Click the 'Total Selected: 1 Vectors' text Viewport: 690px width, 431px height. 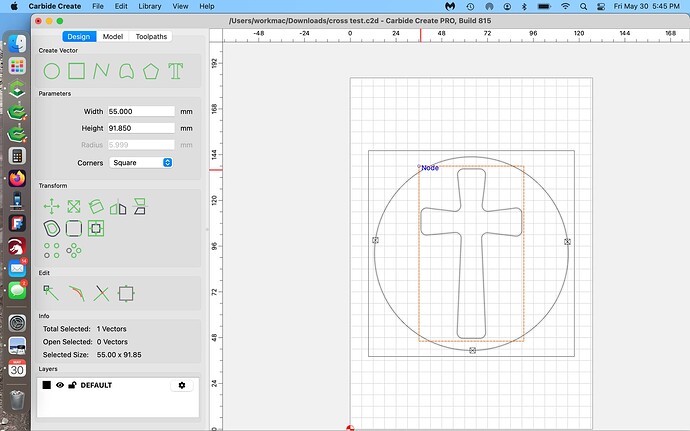pos(84,329)
